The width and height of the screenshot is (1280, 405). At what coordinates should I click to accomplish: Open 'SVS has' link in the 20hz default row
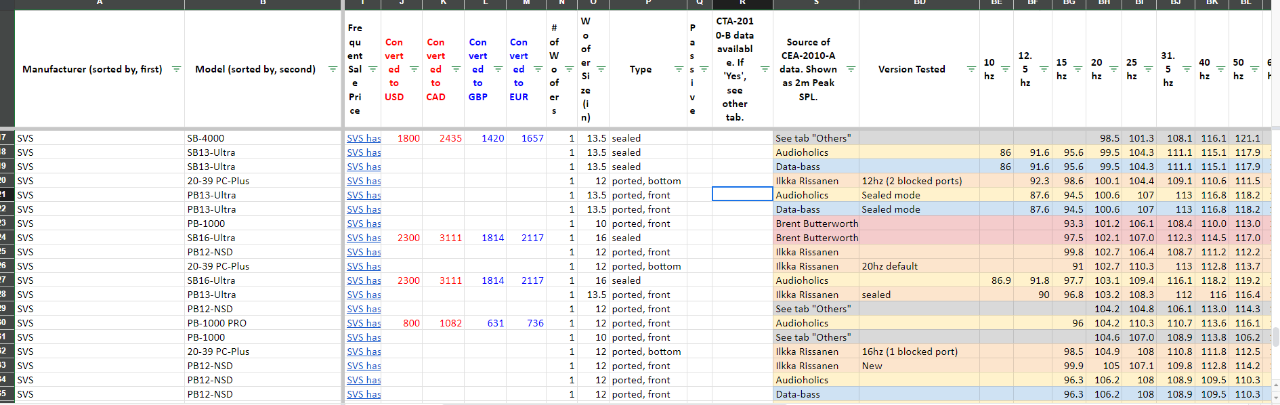(364, 266)
